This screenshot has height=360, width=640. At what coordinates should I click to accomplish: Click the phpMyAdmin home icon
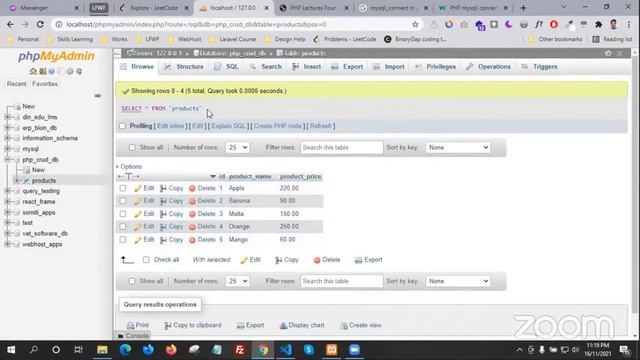point(33,71)
